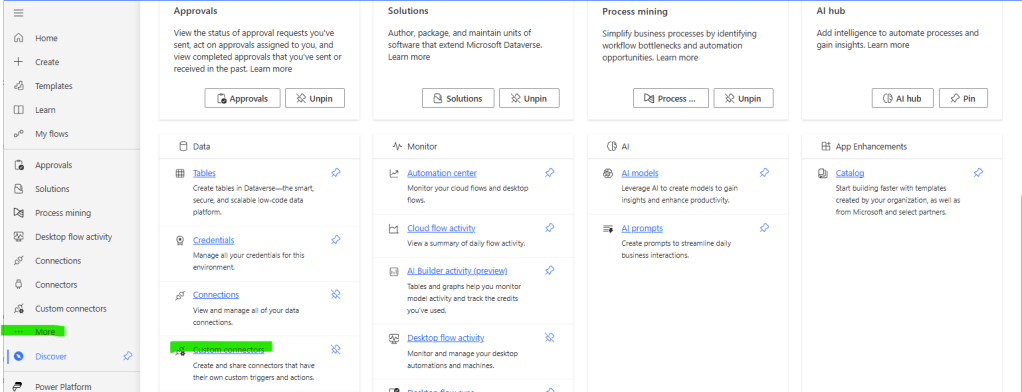The width and height of the screenshot is (1022, 392).
Task: Click Desktop flow activity icon under Monitor
Action: point(394,339)
